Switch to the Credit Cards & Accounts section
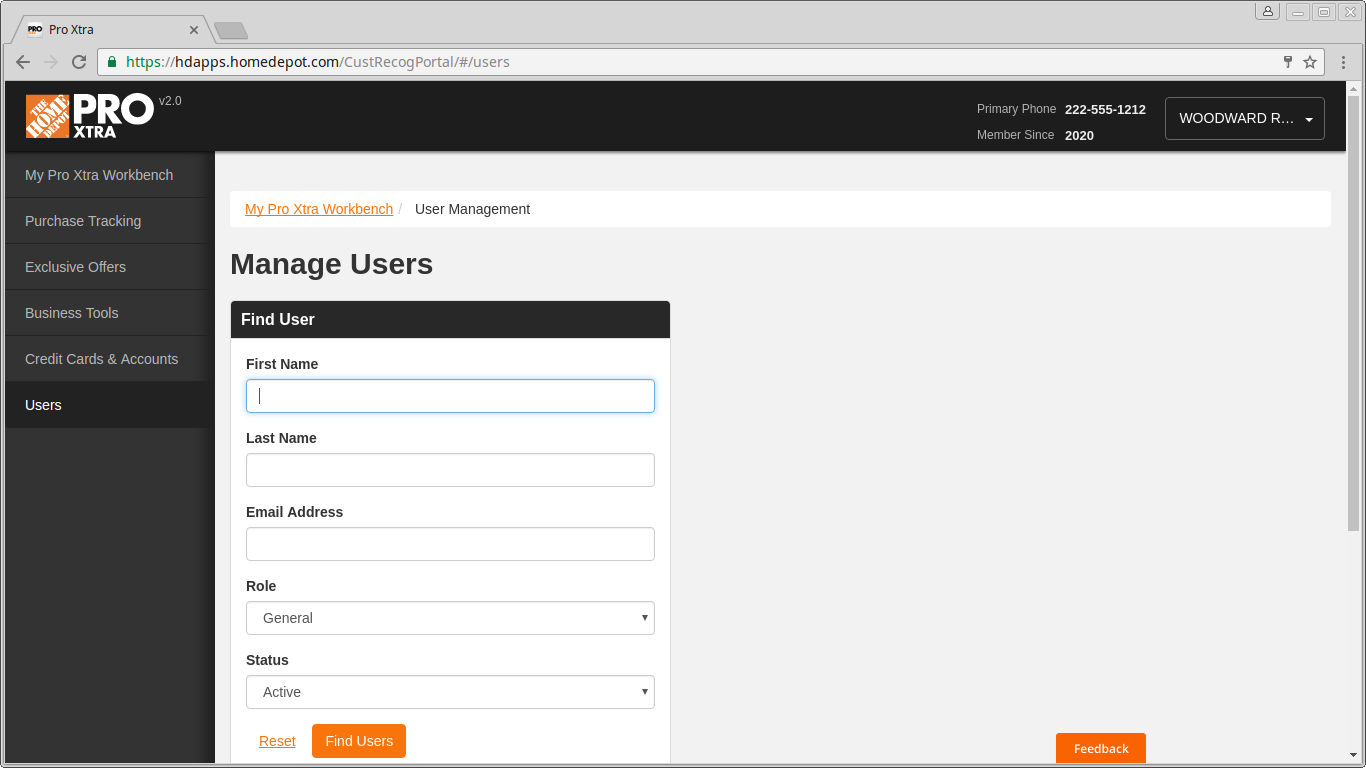Viewport: 1366px width, 768px height. [x=101, y=358]
